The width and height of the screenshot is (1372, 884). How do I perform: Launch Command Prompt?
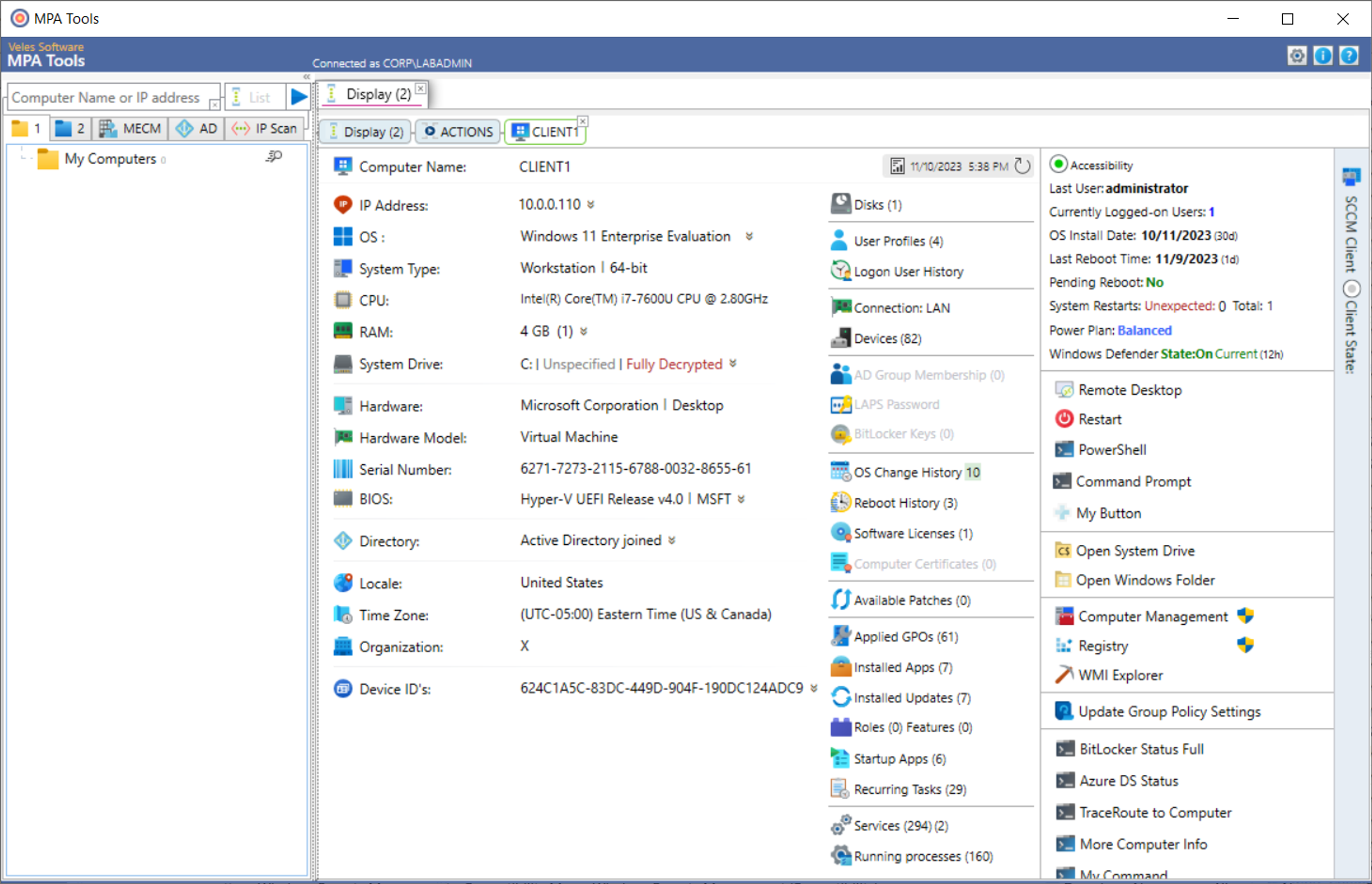point(1122,481)
